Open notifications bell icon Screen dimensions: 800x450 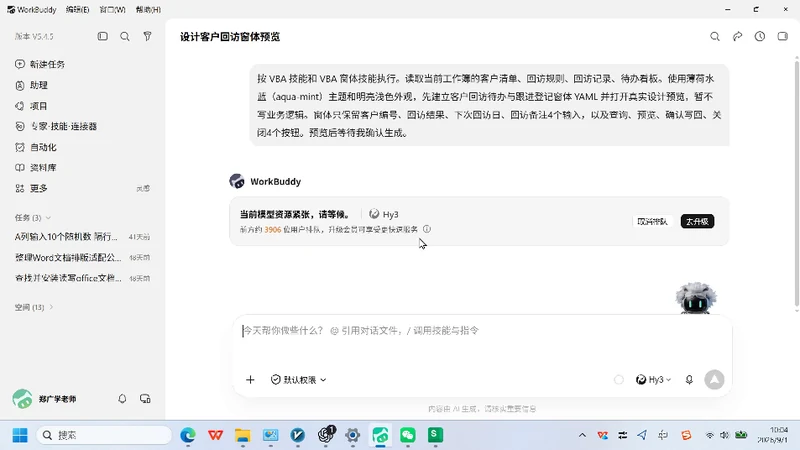[x=122, y=398]
